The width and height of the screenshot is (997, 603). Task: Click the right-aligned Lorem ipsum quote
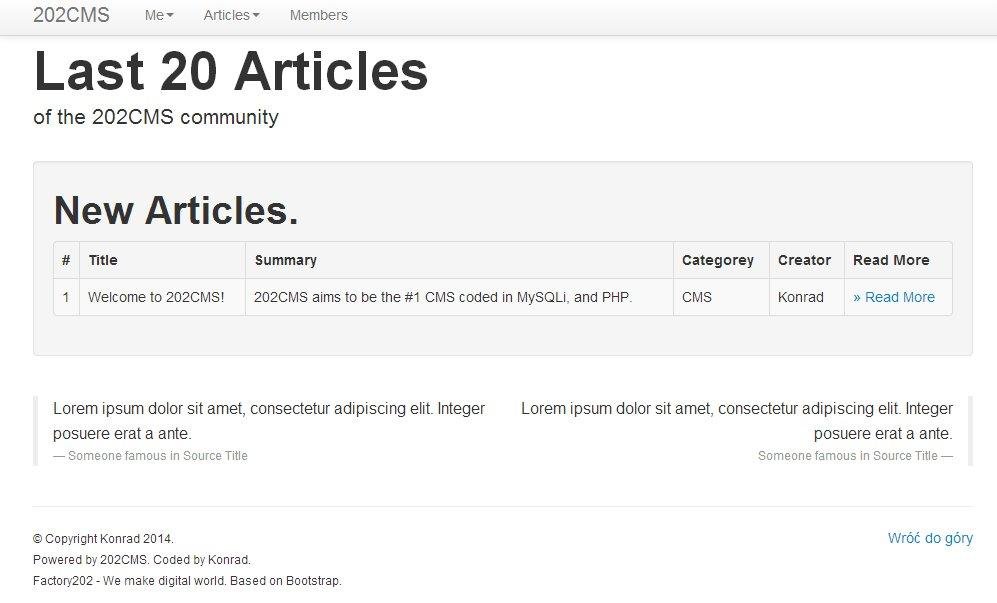coord(737,420)
